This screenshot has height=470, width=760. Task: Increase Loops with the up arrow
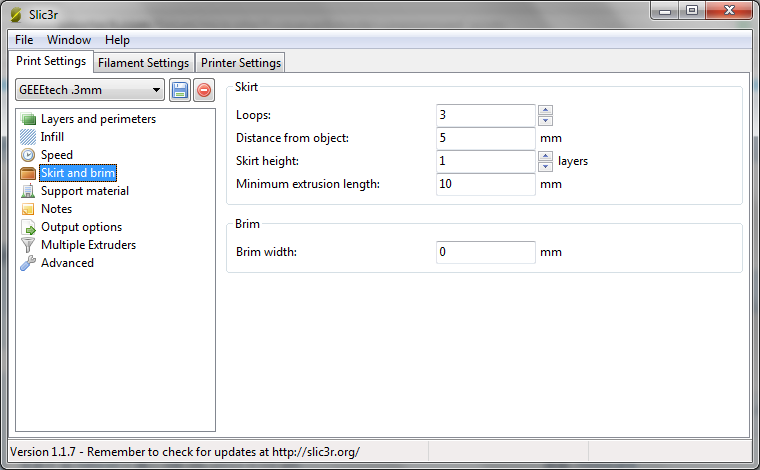[545, 110]
